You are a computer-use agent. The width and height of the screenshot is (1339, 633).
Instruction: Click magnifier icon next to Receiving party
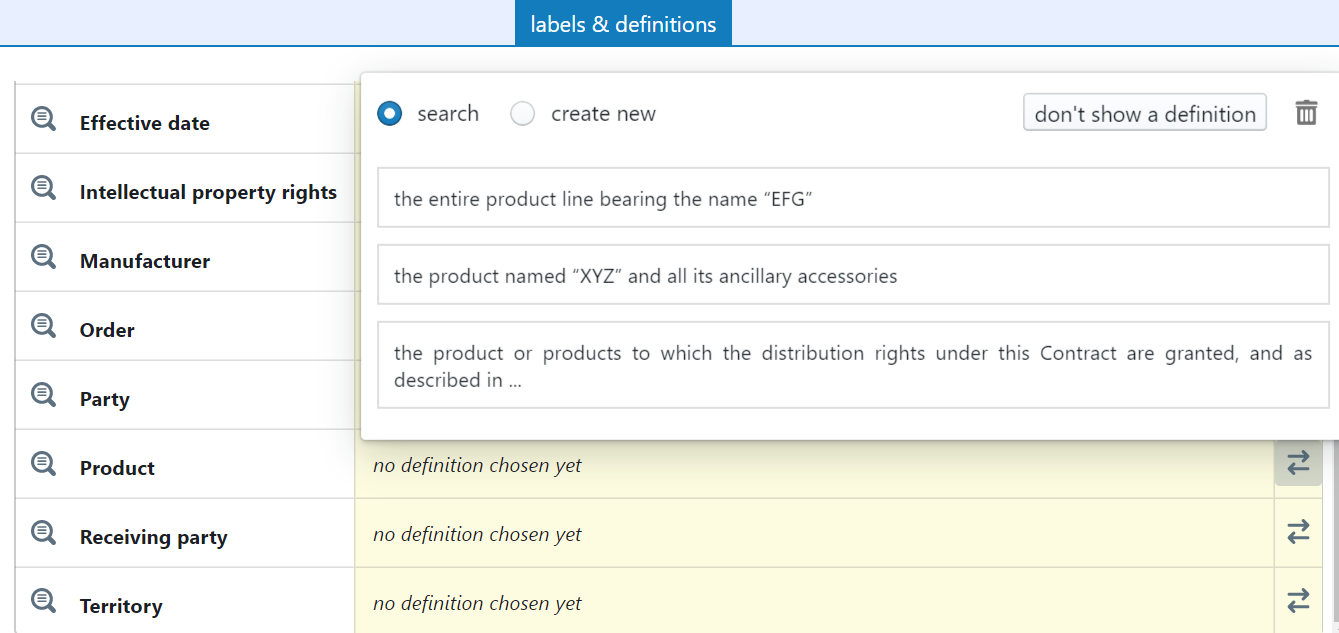(x=43, y=533)
